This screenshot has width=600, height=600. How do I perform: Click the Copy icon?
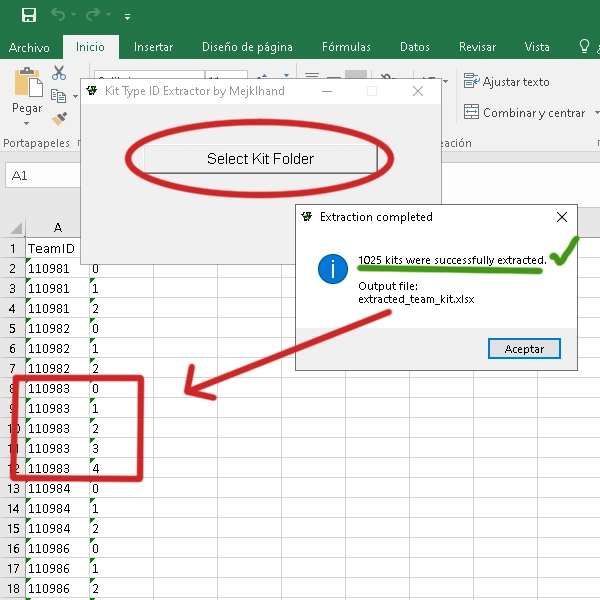point(59,96)
